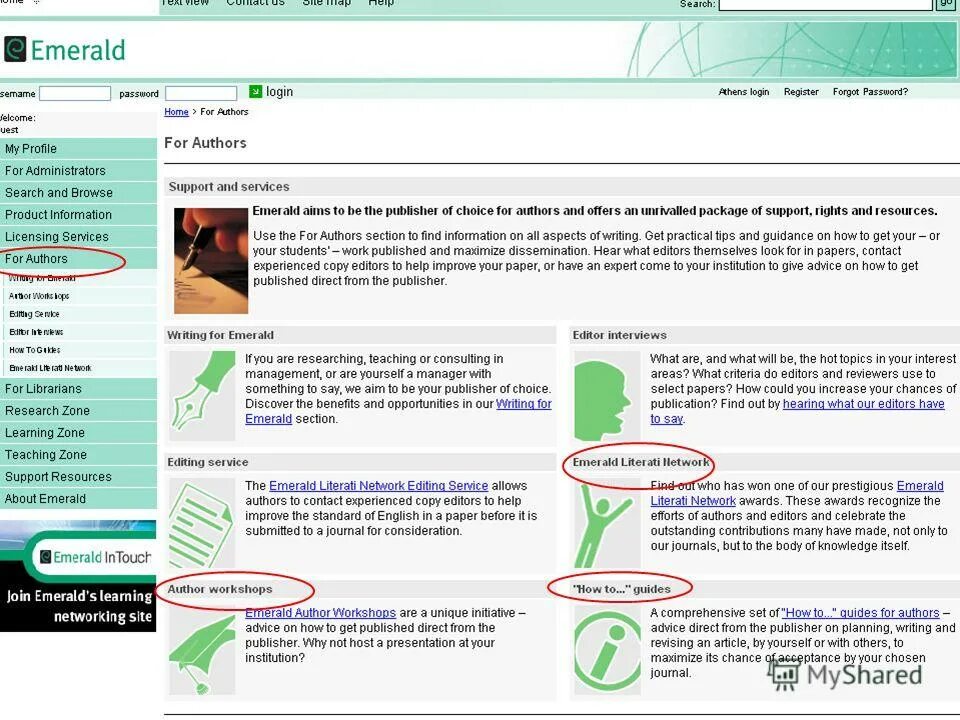This screenshot has width=960, height=720.
Task: Click the green login arrow icon
Action: pyautogui.click(x=255, y=91)
